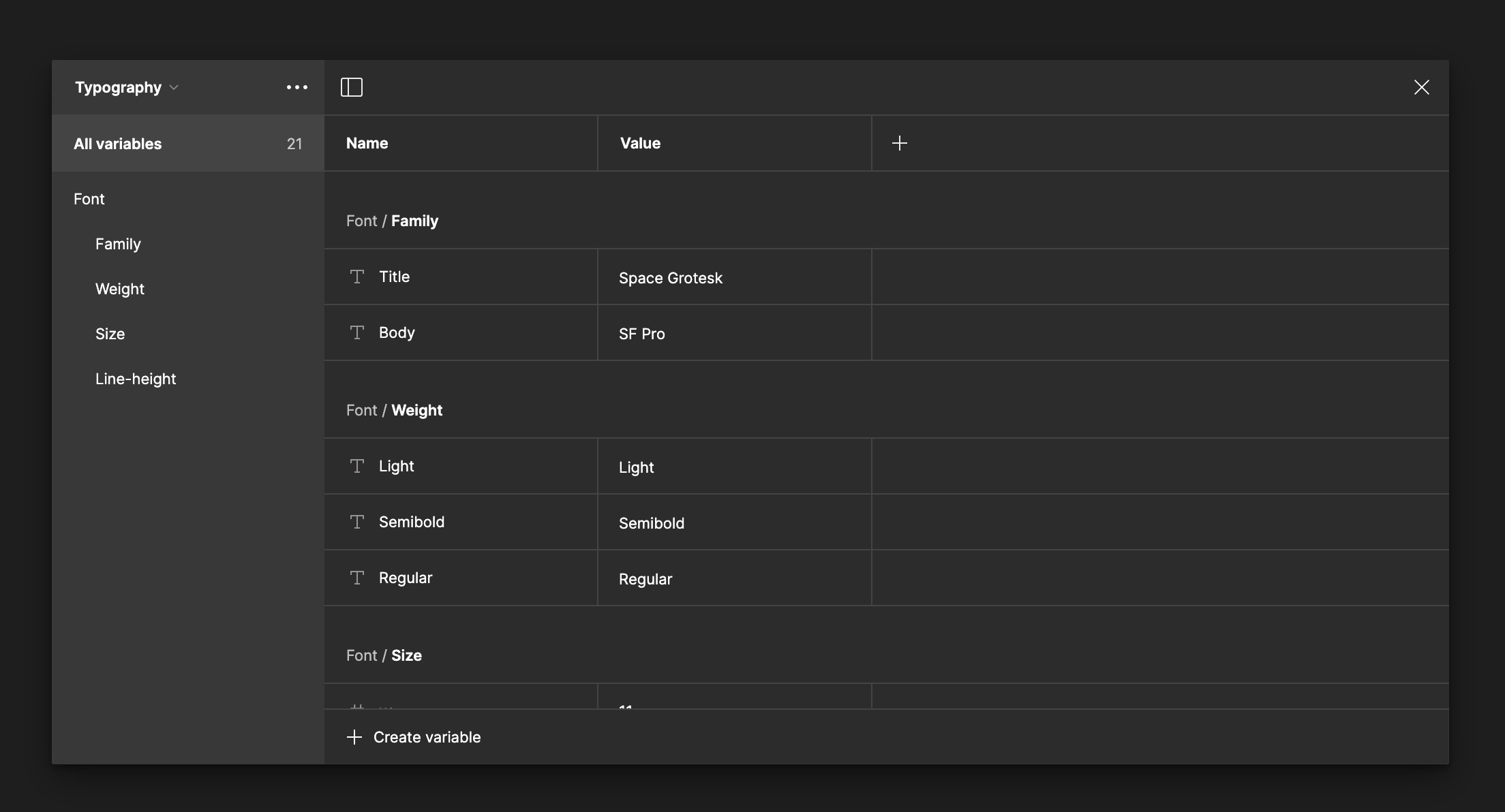The image size is (1505, 812).
Task: Select the Font group in sidebar
Action: (89, 199)
